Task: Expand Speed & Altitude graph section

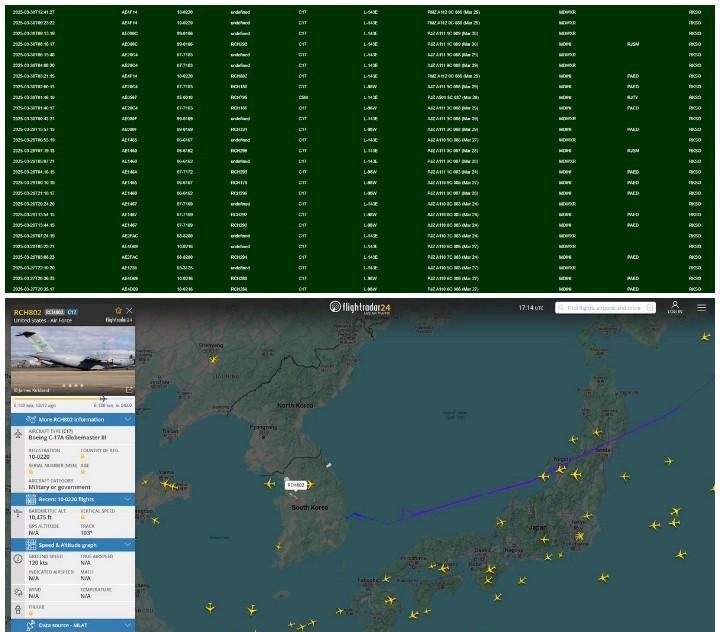Action: [73, 545]
